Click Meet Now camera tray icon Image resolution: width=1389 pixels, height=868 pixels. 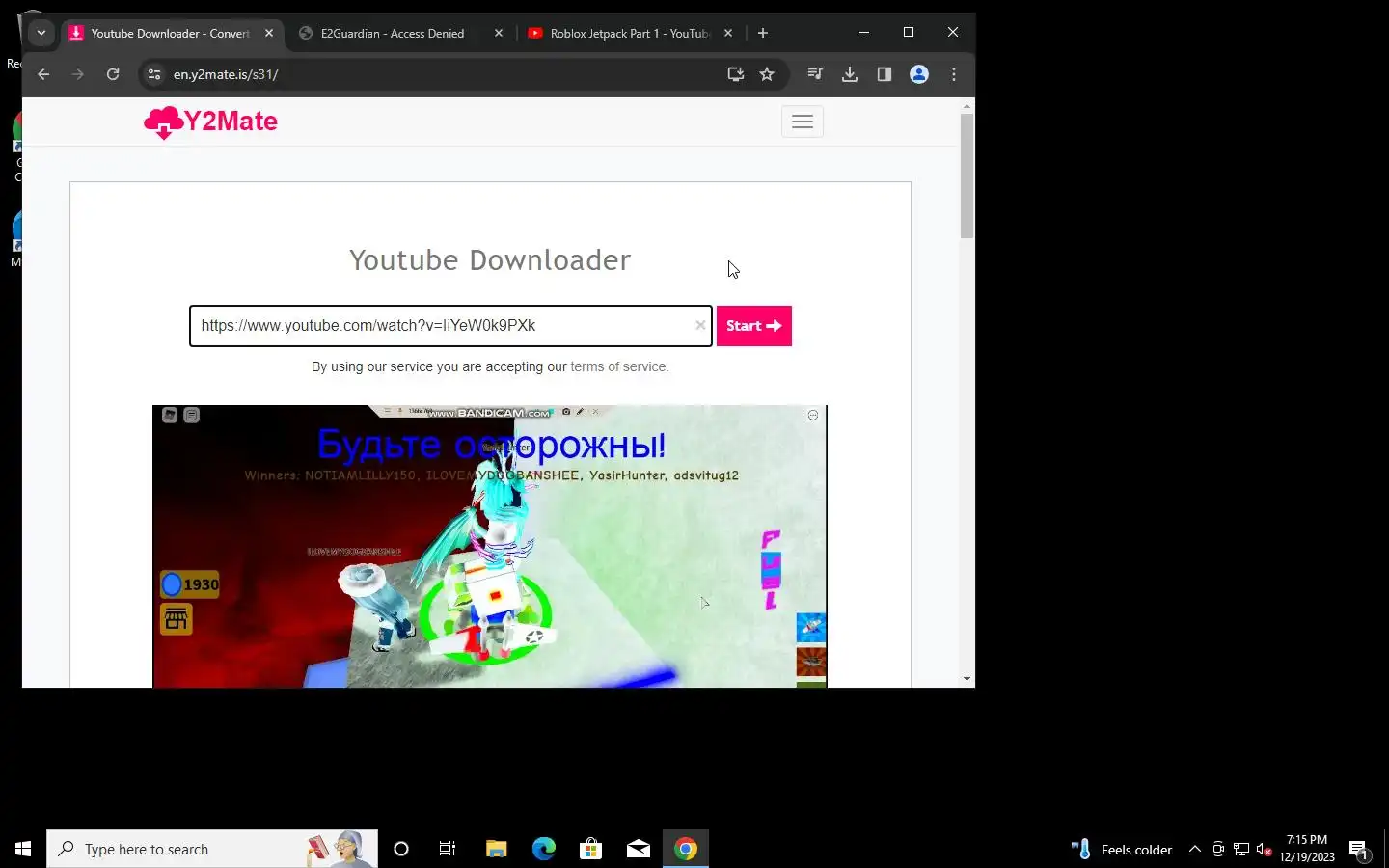coord(1218,850)
